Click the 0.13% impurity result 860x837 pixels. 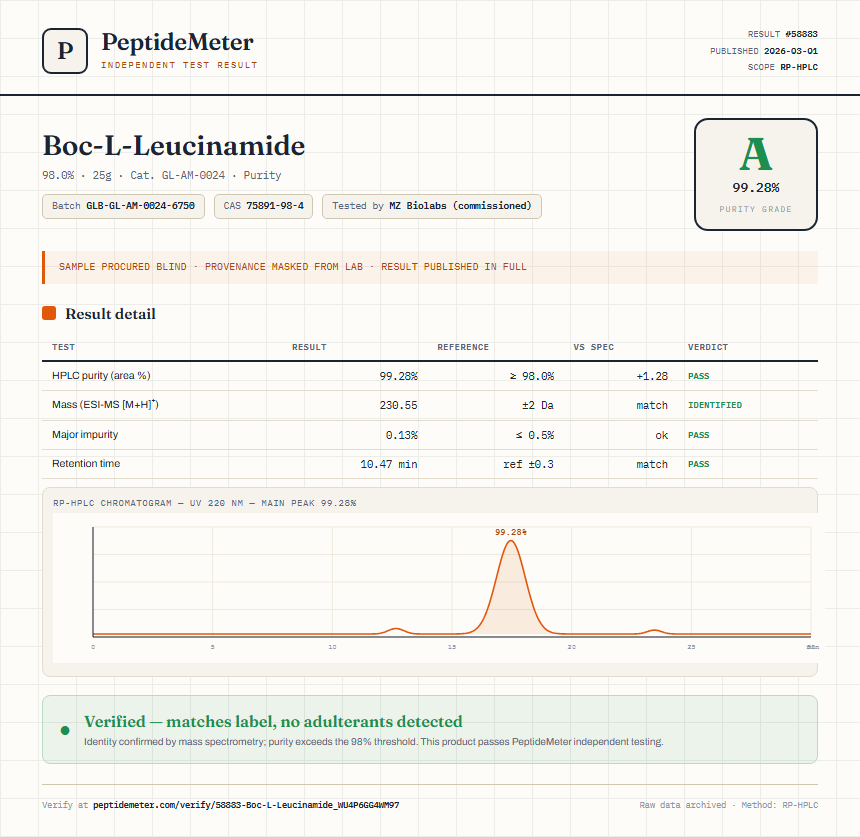[401, 435]
